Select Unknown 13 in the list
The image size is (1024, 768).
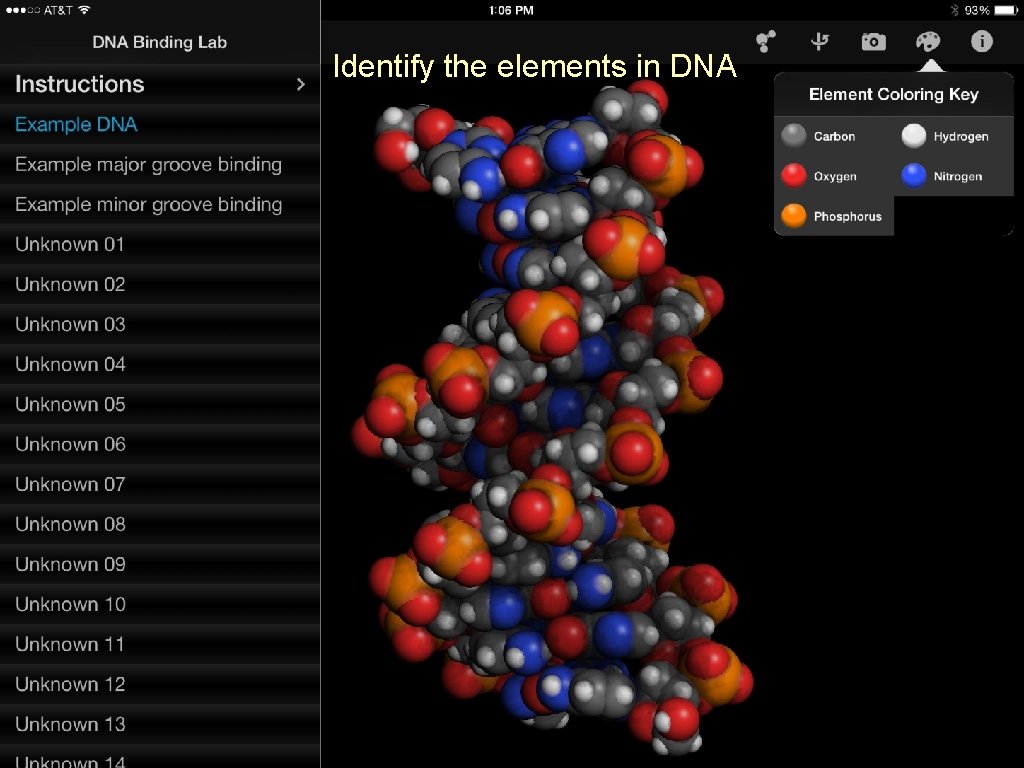coord(70,724)
